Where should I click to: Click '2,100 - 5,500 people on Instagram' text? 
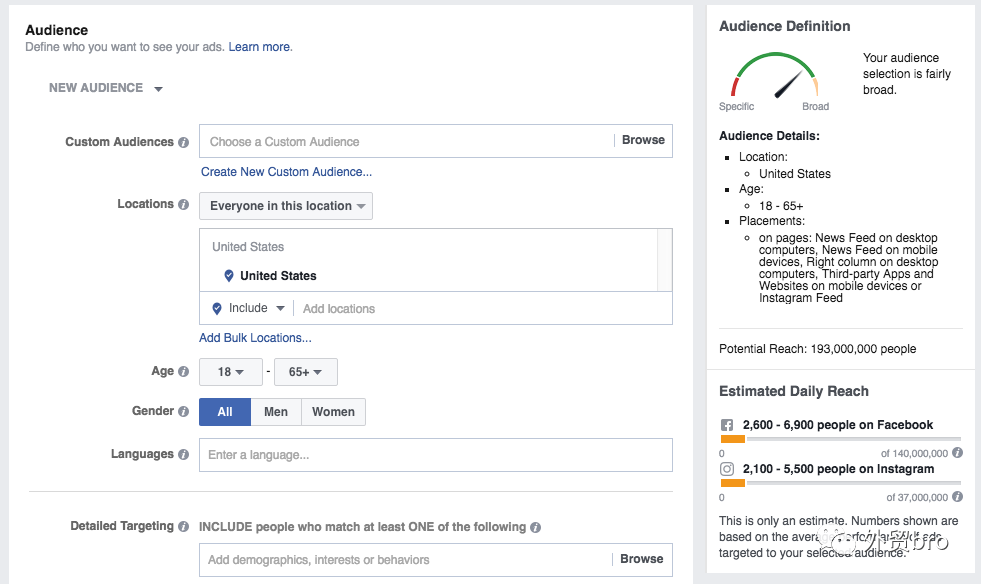pyautogui.click(x=838, y=469)
